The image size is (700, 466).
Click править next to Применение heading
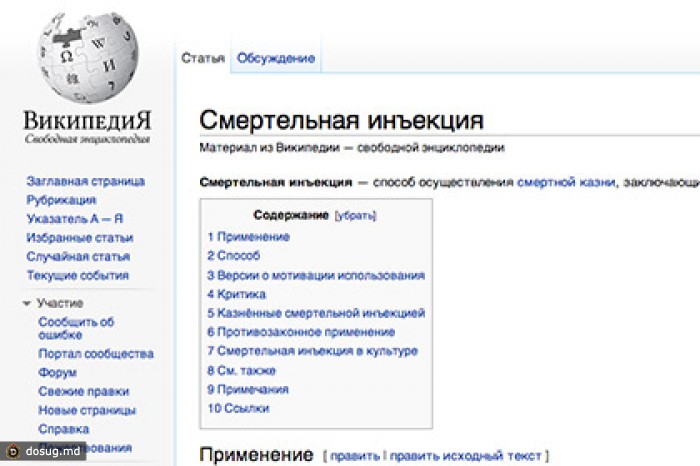[355, 456]
